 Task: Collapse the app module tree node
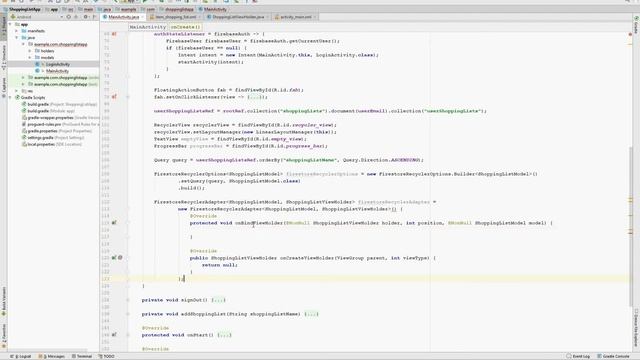click(11, 24)
